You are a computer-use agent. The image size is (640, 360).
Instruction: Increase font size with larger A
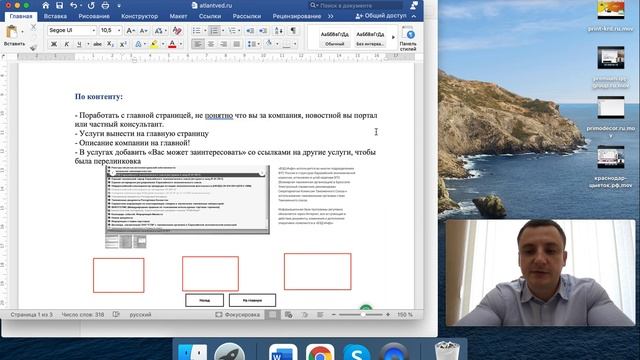(130, 31)
